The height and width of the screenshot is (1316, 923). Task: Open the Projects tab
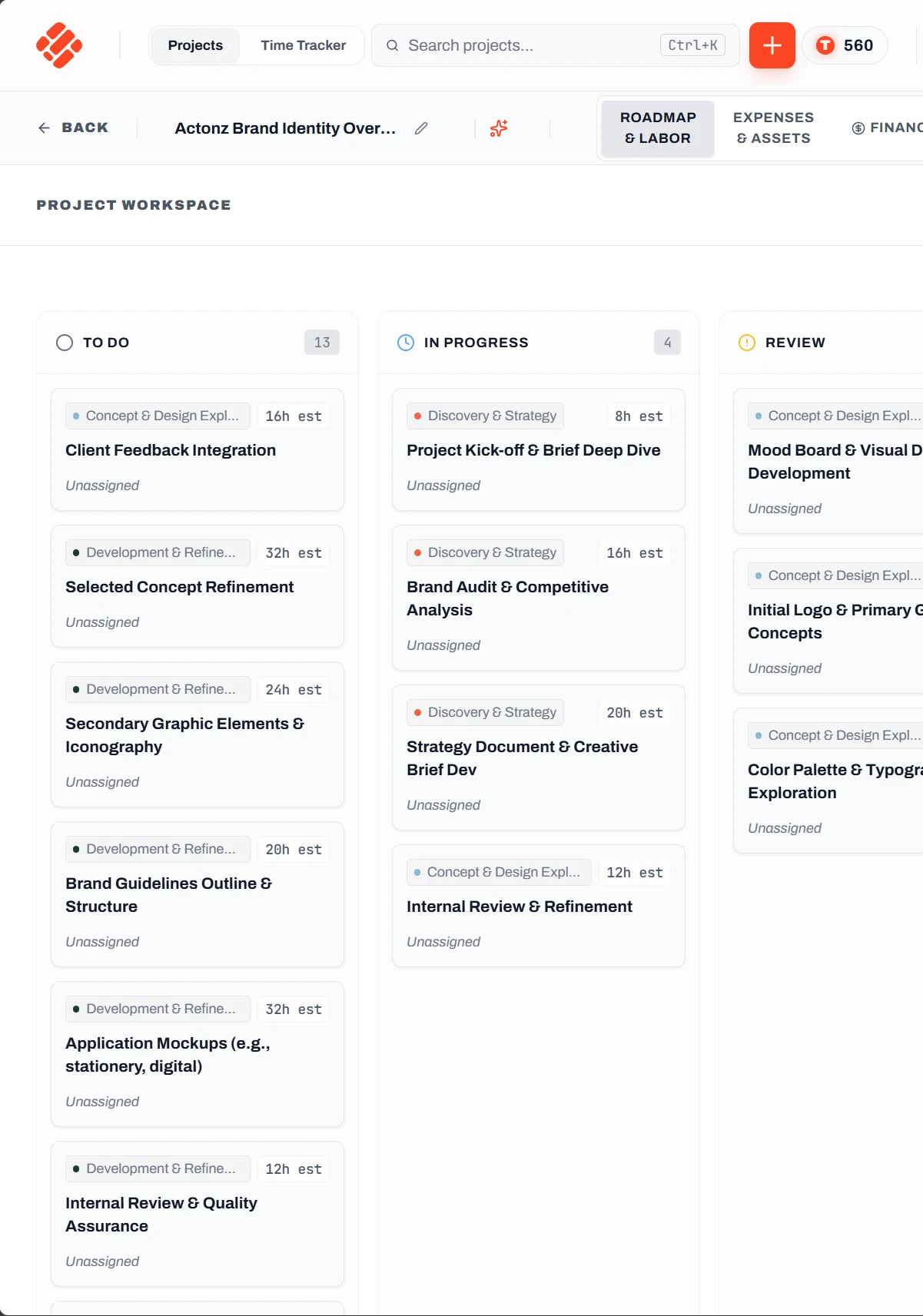(x=195, y=45)
